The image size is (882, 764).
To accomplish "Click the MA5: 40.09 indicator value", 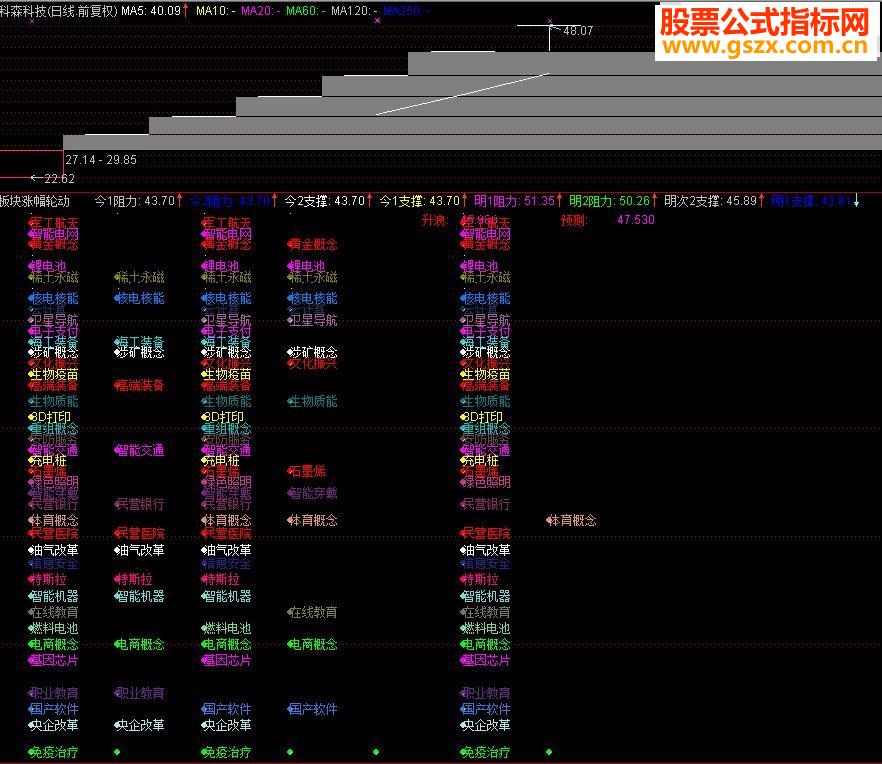I will coord(151,11).
